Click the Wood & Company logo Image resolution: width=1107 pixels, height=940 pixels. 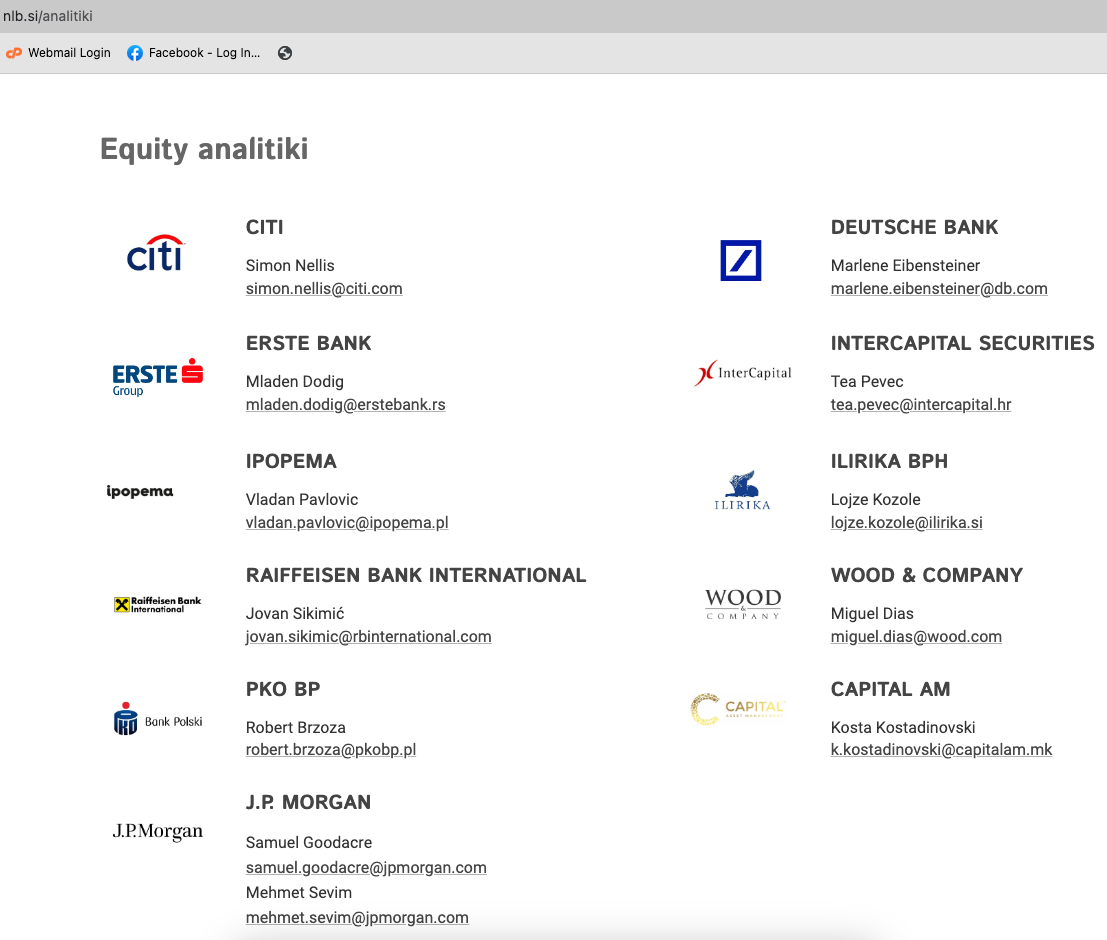click(x=743, y=604)
